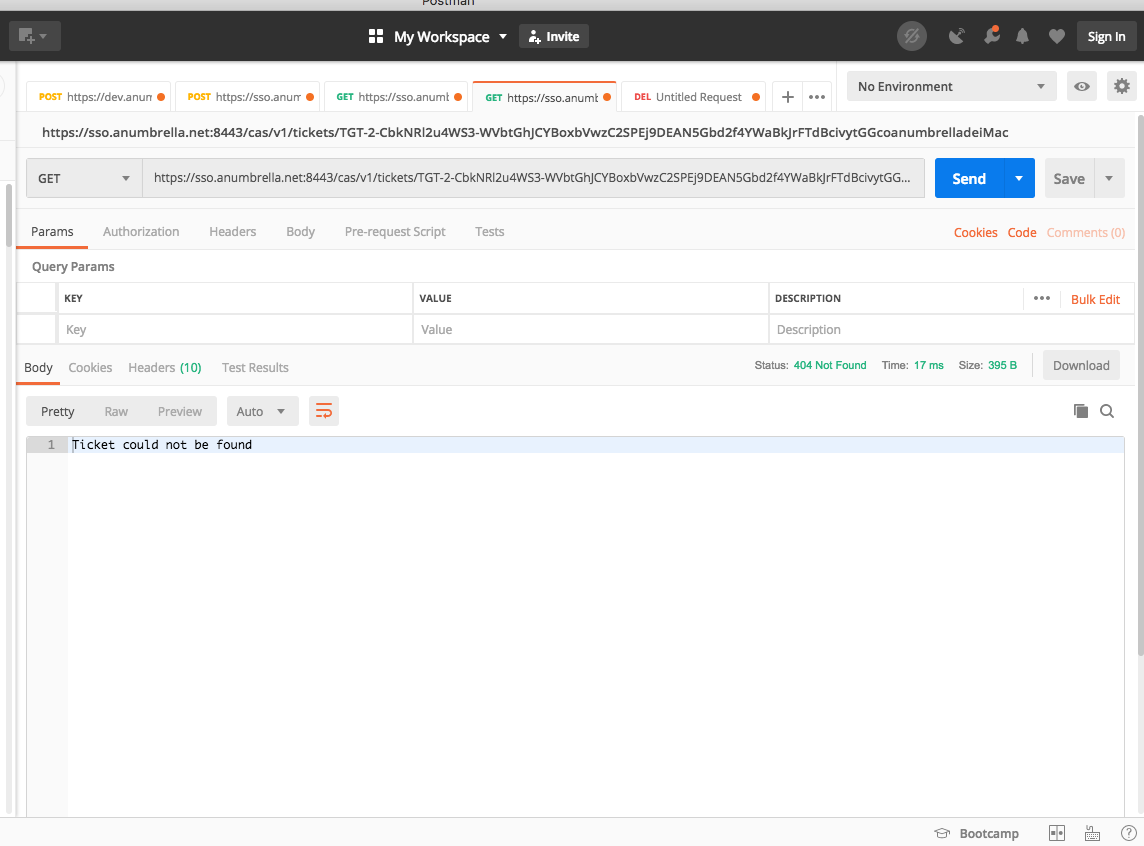Open the No Environment dropdown
The height and width of the screenshot is (846, 1144).
(950, 86)
